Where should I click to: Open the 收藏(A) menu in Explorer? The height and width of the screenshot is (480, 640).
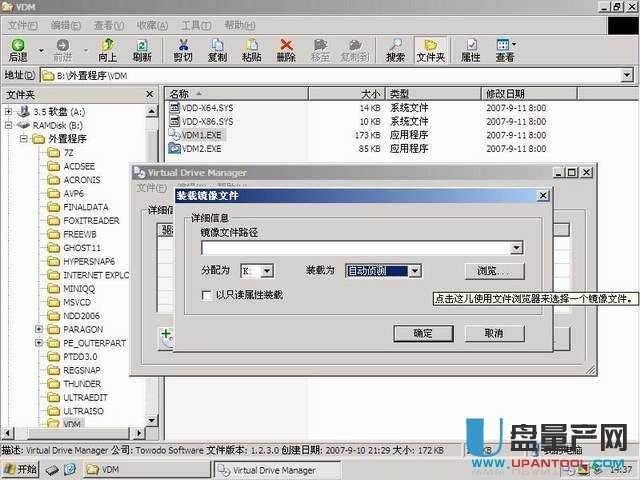point(152,25)
